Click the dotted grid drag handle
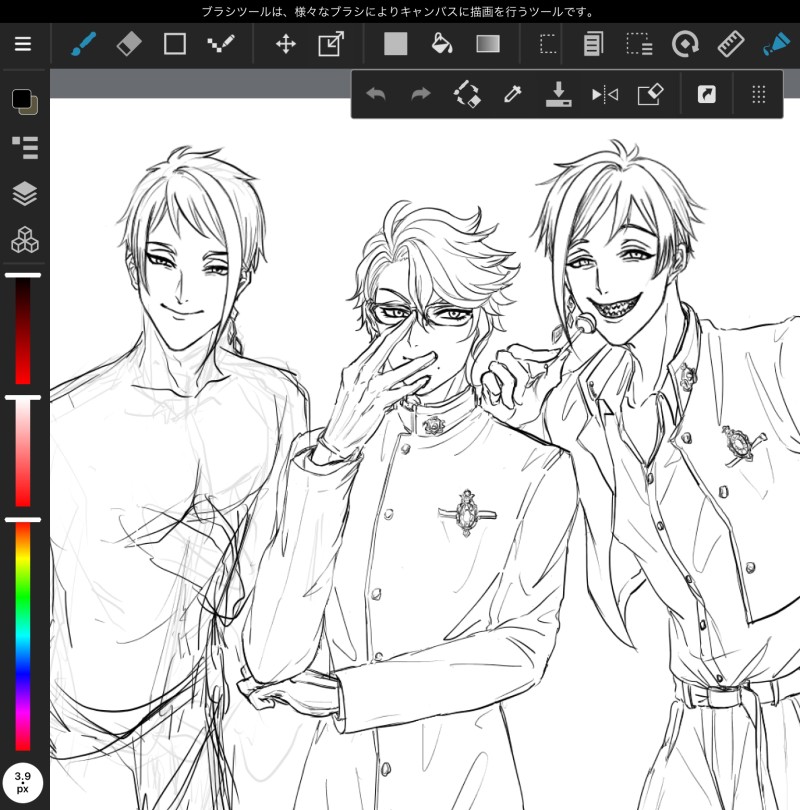 (759, 95)
